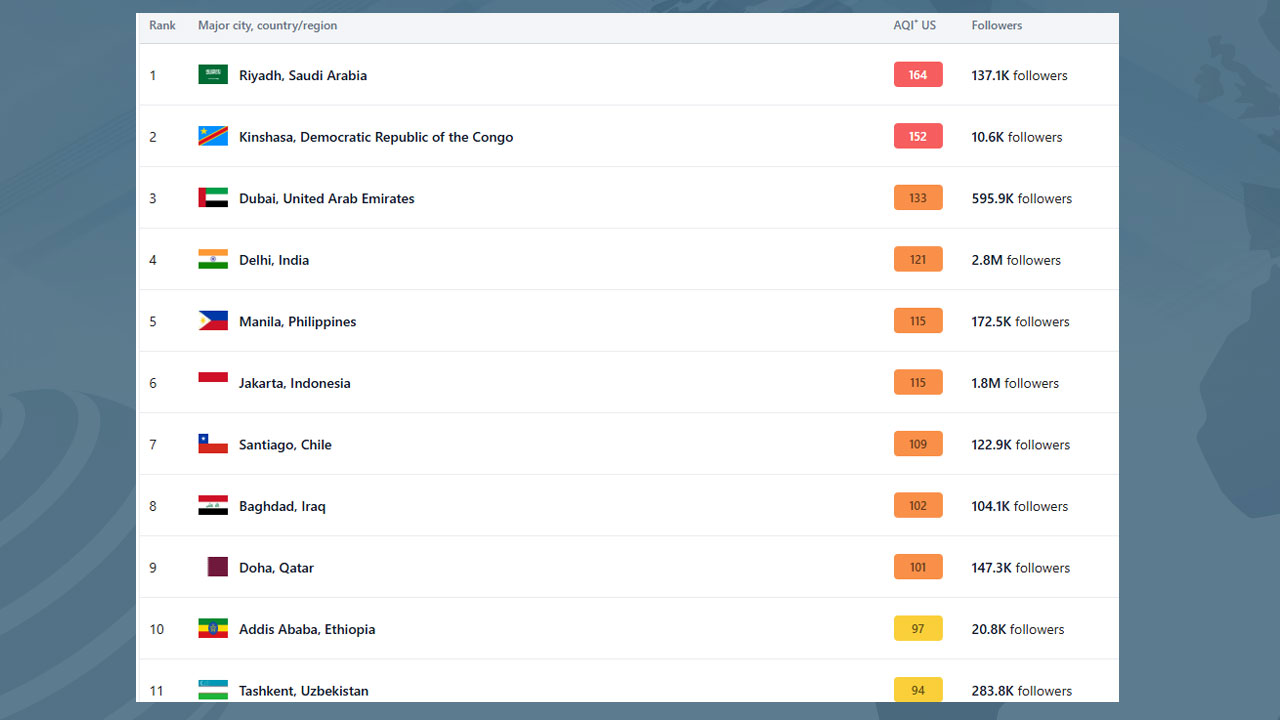Open the Delhi, India city link

click(x=273, y=260)
